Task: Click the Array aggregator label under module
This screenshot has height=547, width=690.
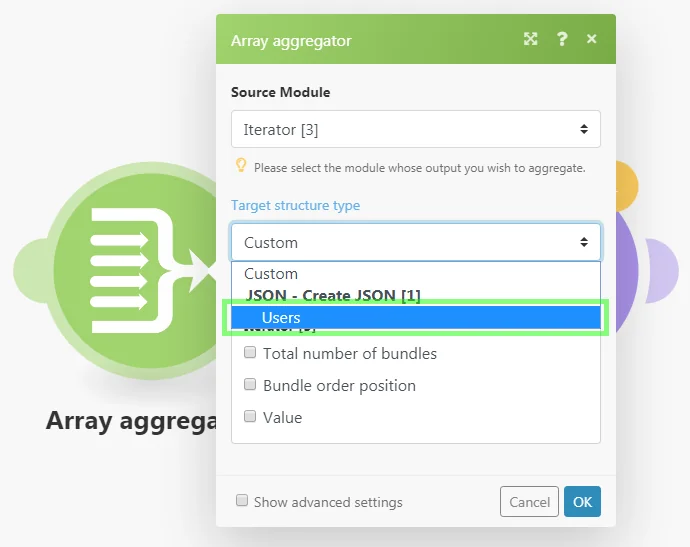Action: [131, 421]
